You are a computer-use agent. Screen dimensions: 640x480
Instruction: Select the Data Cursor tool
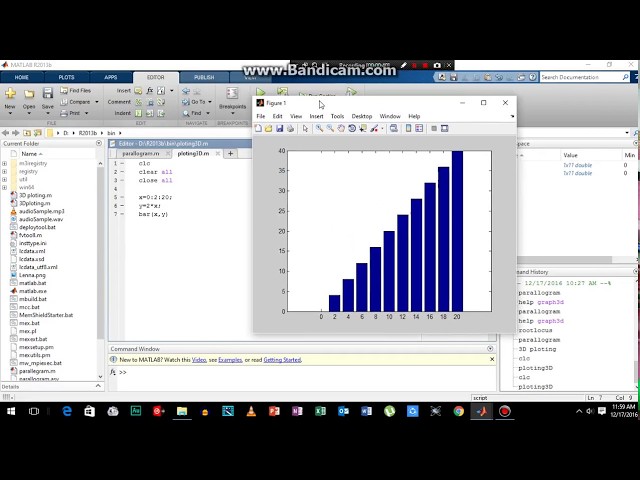[x=362, y=129]
